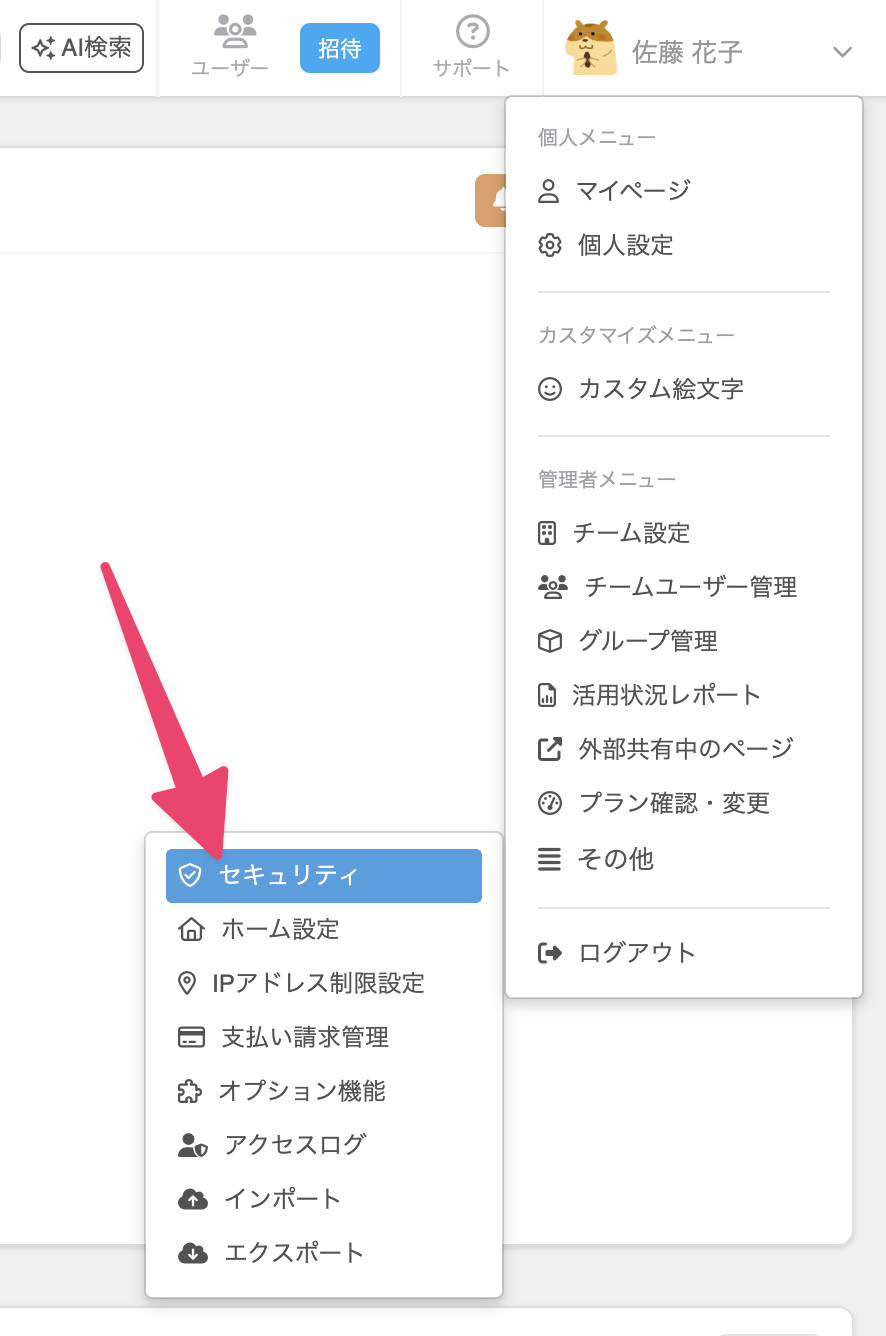Click the チームユーザー管理 users icon
Screen dimensions: 886x1336
pyautogui.click(x=552, y=587)
